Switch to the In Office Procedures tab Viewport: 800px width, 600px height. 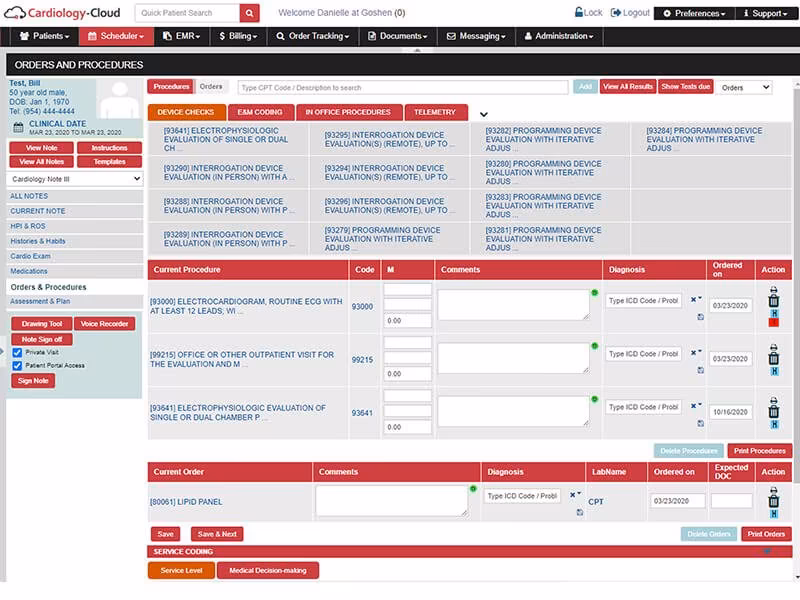point(348,112)
